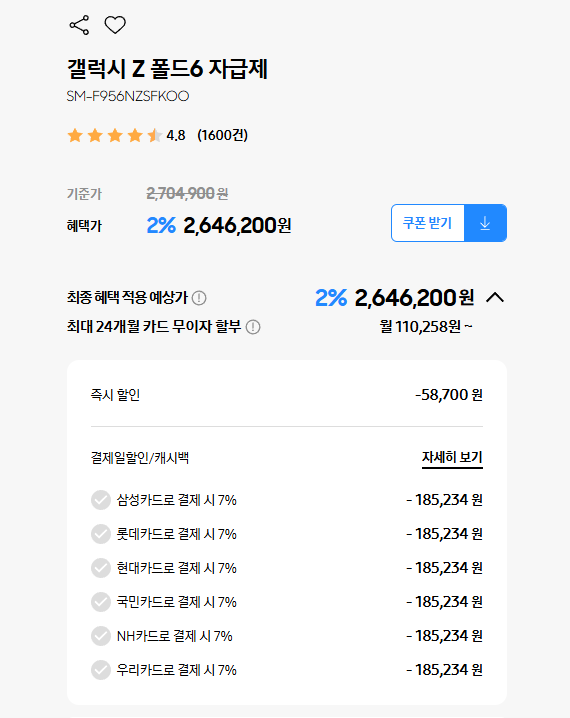Image resolution: width=570 pixels, height=718 pixels.
Task: Open info icon next to 카드 무이자 할부
Action: point(253,327)
